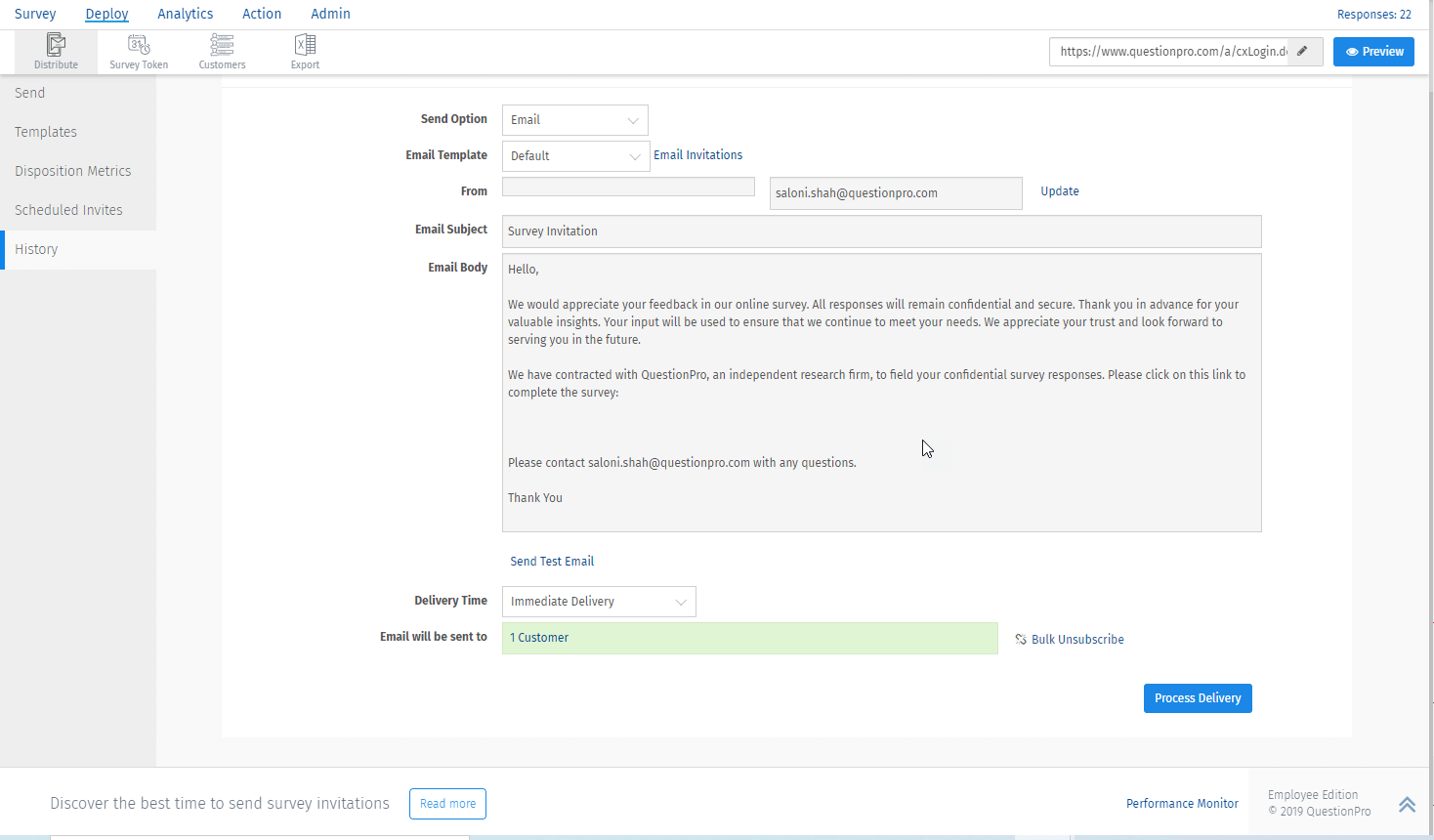Screen dimensions: 1434x840
Task: Click into the Email Subject field
Action: (x=881, y=231)
